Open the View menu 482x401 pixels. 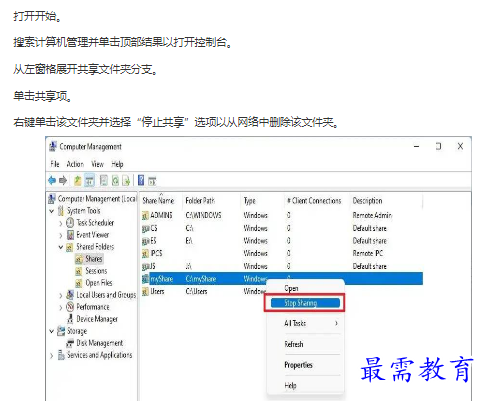(97, 164)
